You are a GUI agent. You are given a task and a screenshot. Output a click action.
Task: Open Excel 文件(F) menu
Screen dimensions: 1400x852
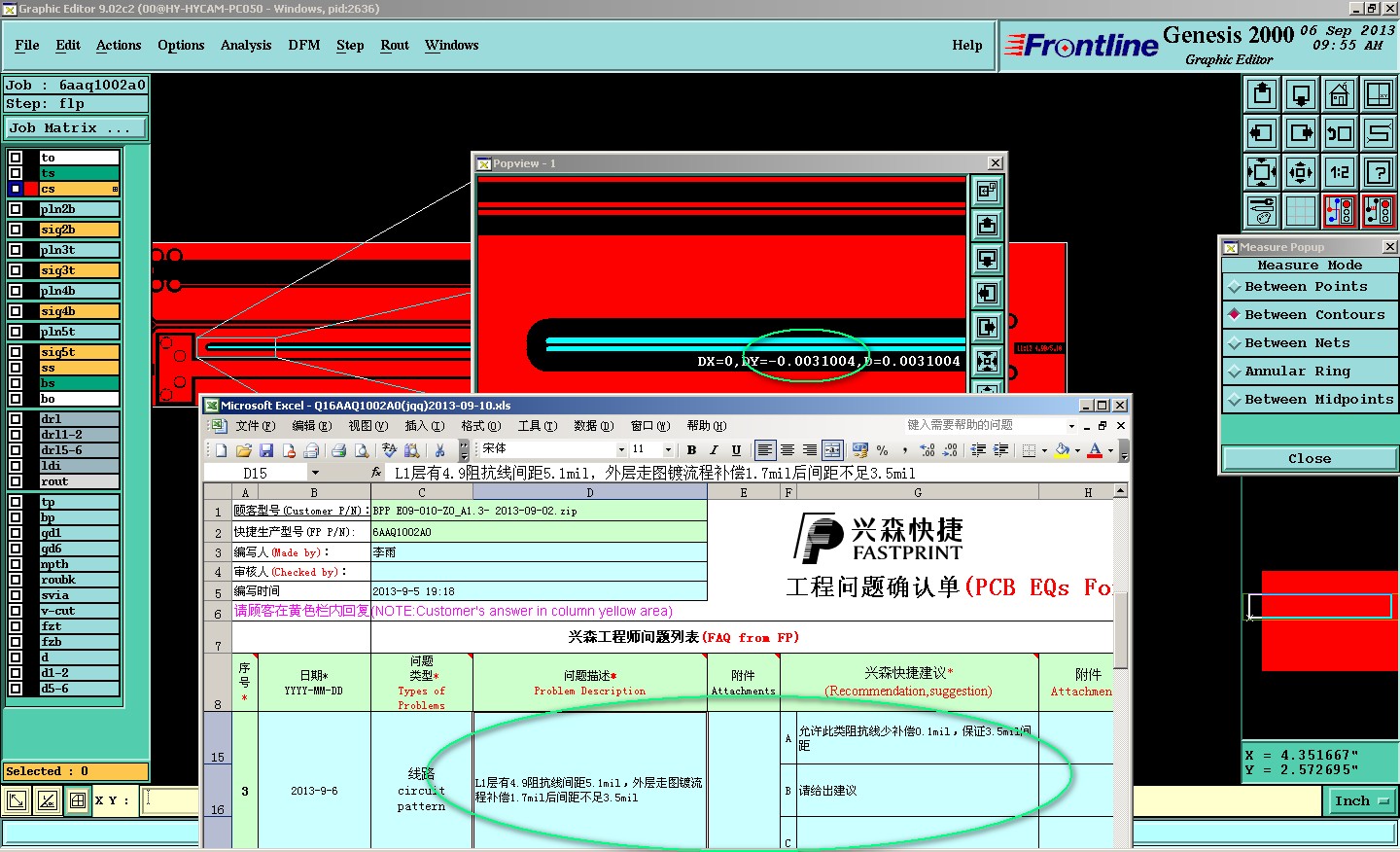(x=256, y=426)
